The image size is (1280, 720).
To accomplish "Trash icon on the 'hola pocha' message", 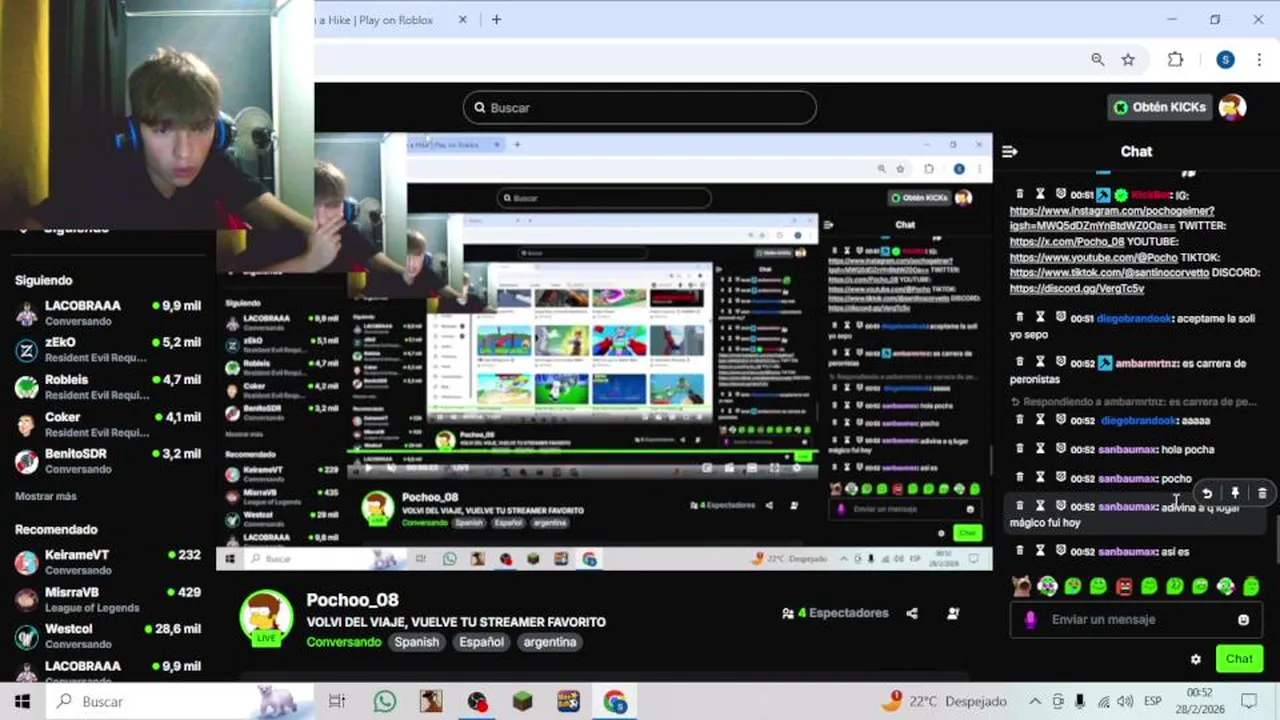I will (1019, 449).
